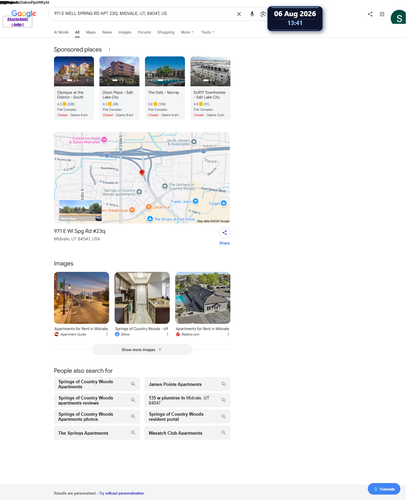
Task: Click address text 971 E Wl Spg Rd #23q
Action: pos(80,231)
